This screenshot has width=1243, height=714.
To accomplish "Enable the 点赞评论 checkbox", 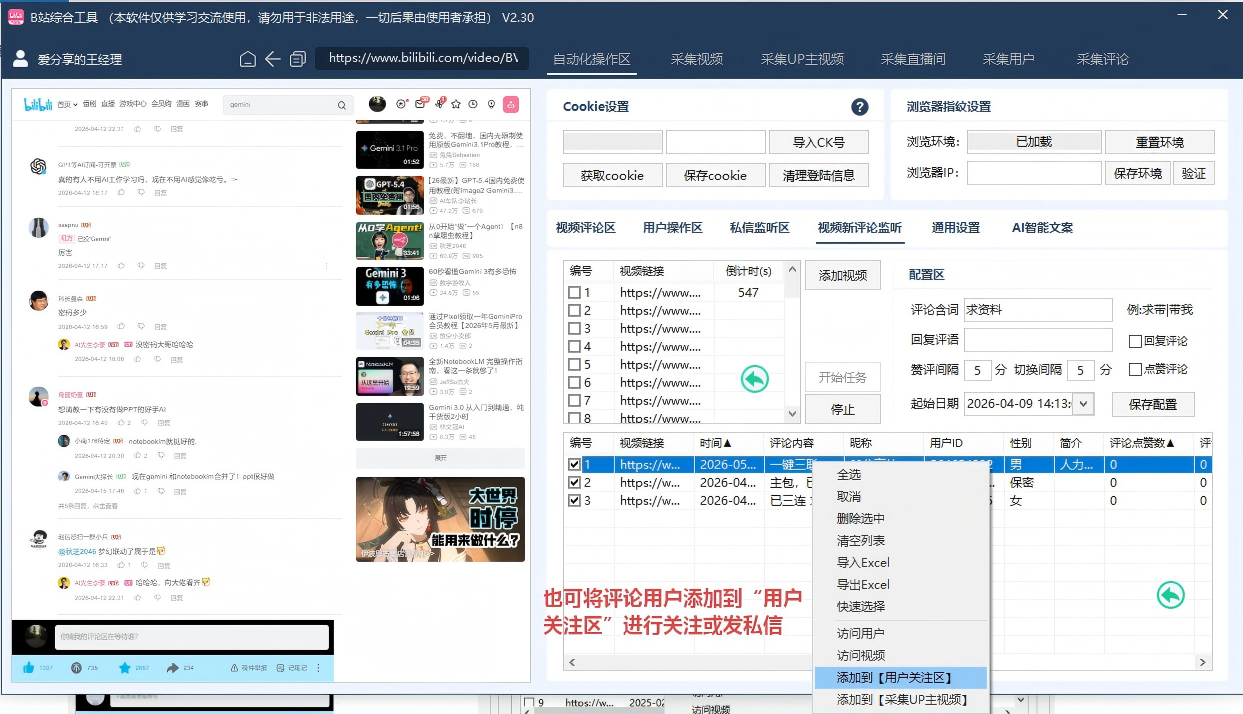I will point(1135,369).
